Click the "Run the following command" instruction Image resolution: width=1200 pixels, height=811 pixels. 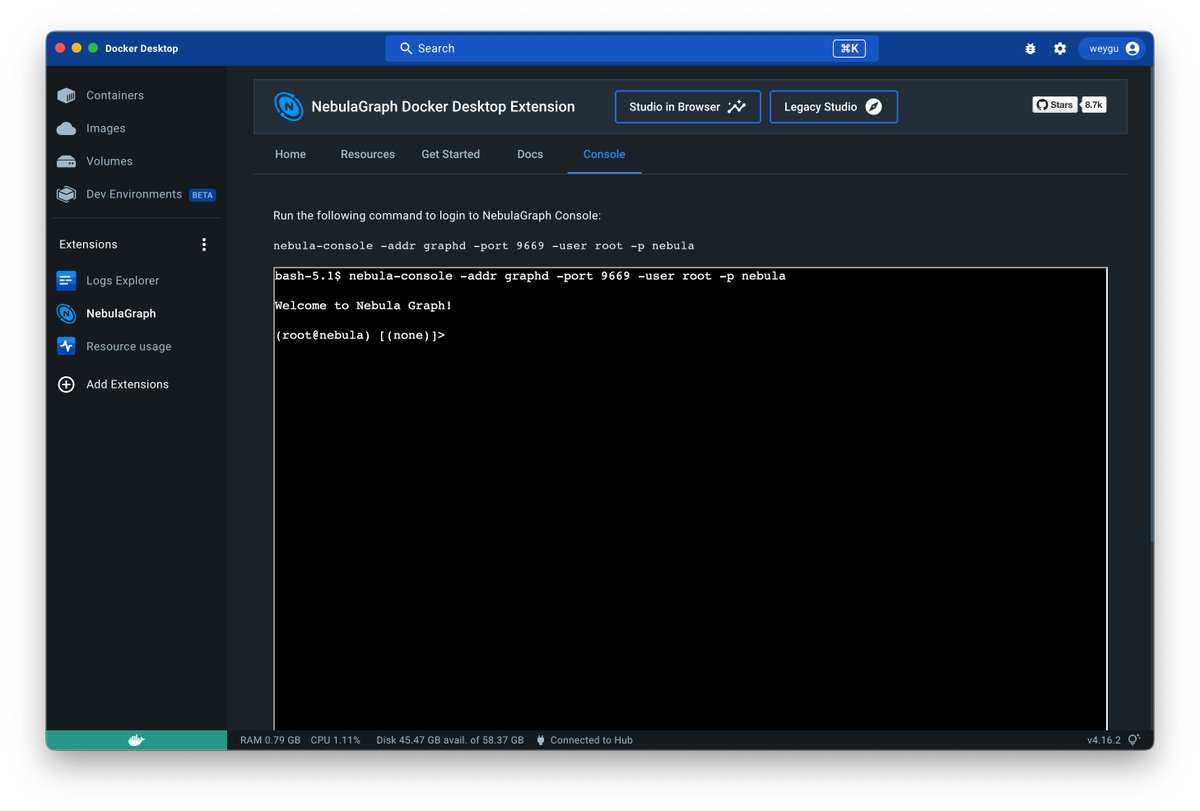tap(437, 216)
